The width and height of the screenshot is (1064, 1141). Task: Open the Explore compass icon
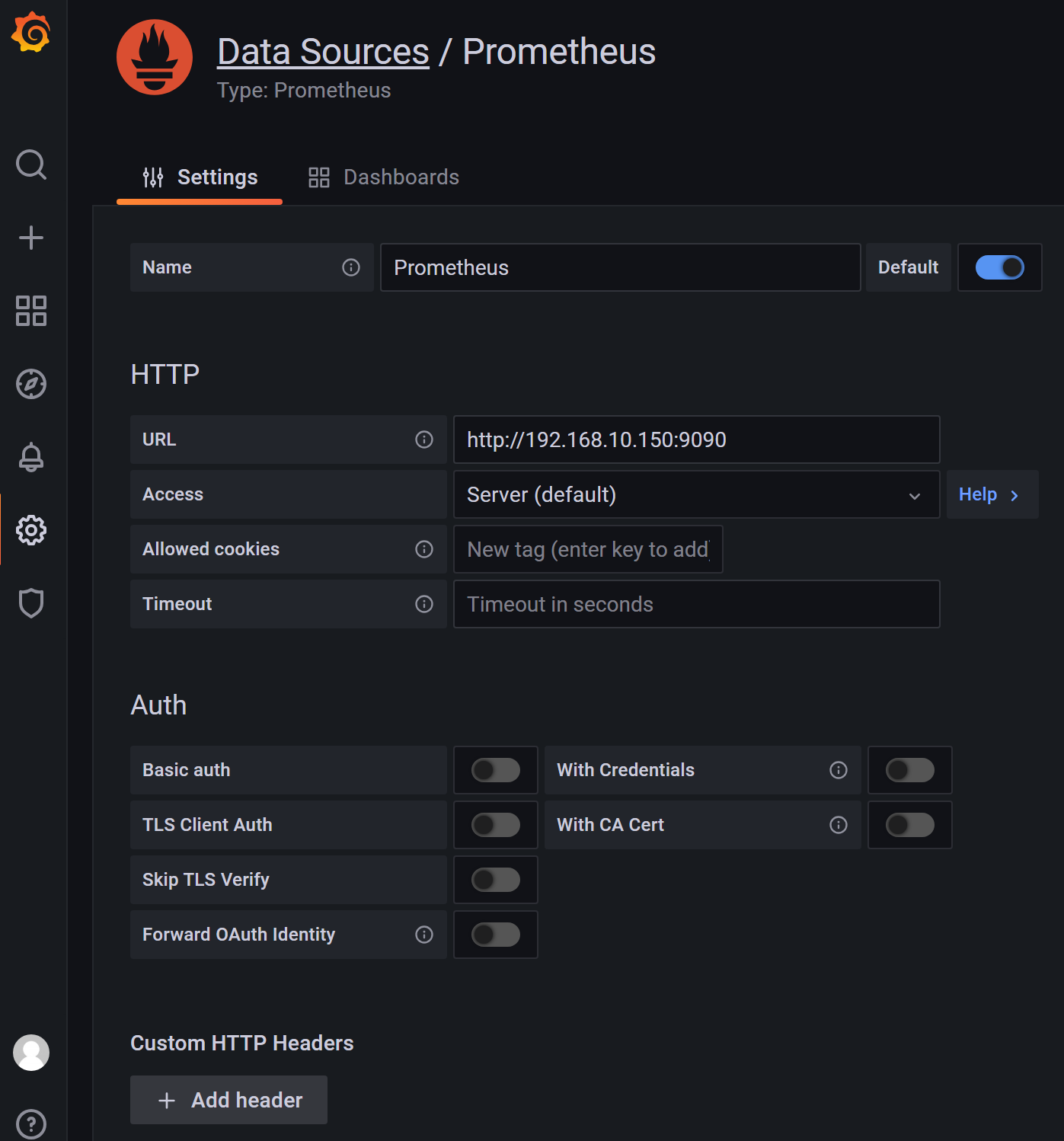tap(31, 384)
